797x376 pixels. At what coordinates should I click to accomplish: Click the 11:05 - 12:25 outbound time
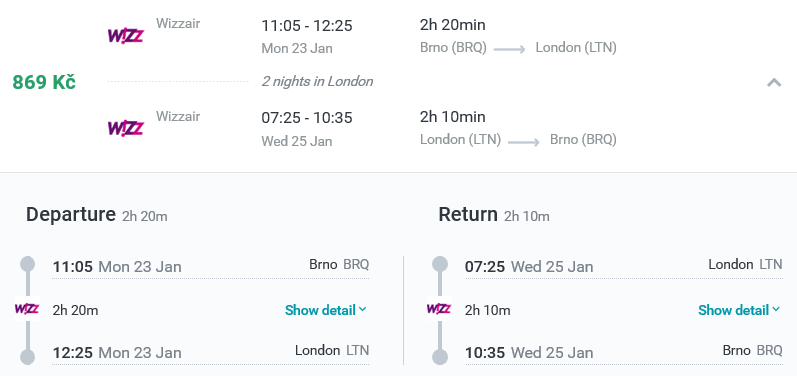point(306,25)
